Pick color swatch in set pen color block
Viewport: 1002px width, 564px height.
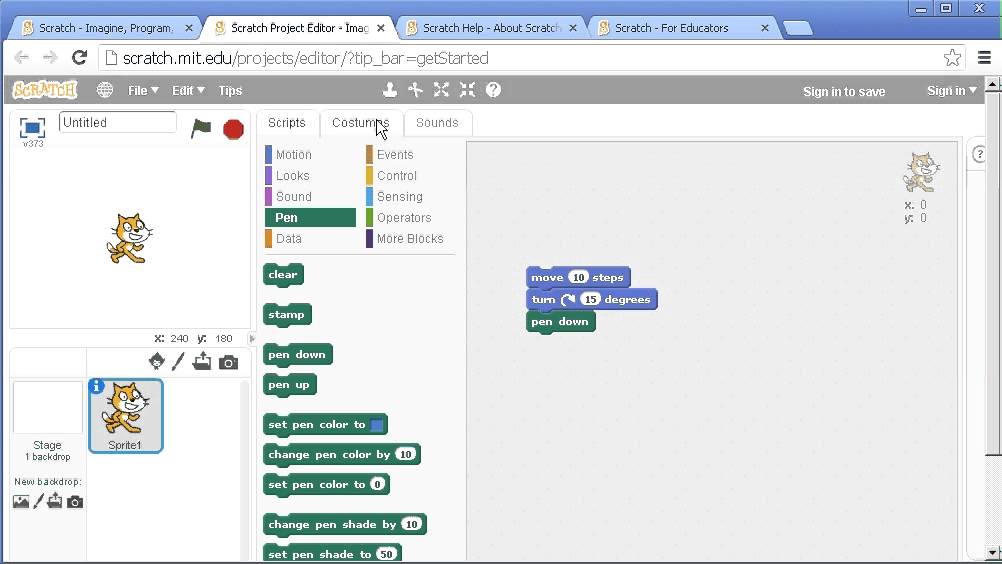[x=377, y=425]
